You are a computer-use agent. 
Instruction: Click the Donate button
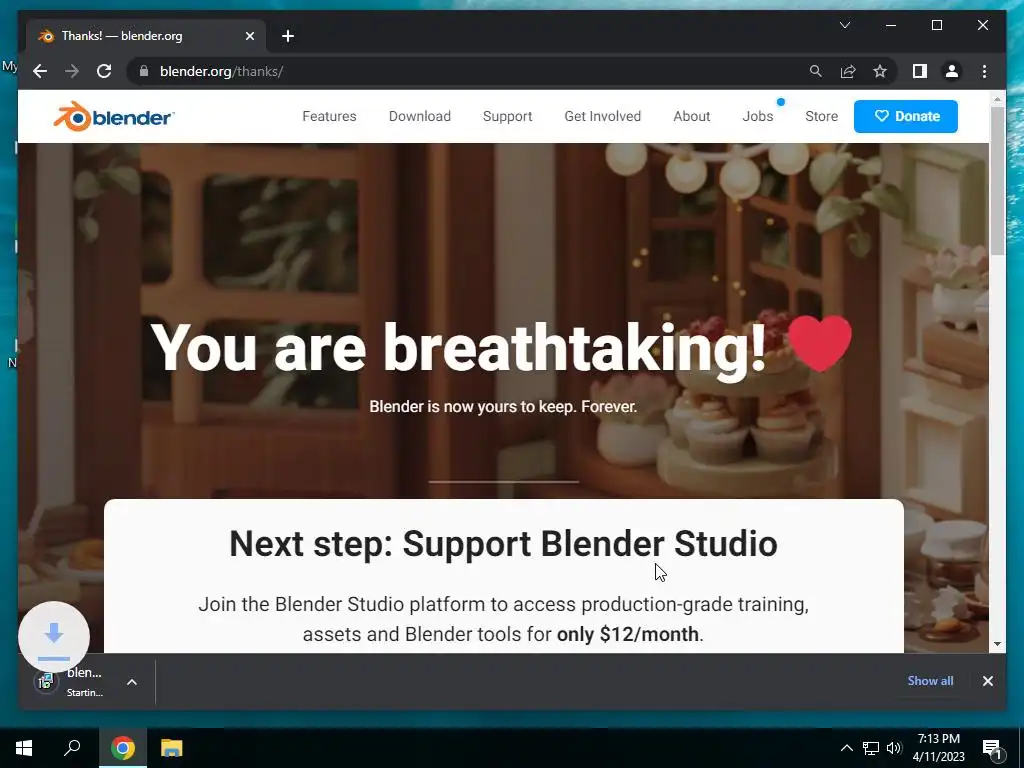(906, 116)
